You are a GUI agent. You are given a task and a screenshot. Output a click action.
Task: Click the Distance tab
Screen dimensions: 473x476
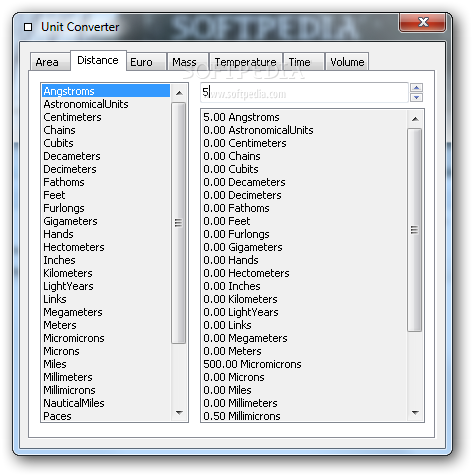click(x=98, y=60)
